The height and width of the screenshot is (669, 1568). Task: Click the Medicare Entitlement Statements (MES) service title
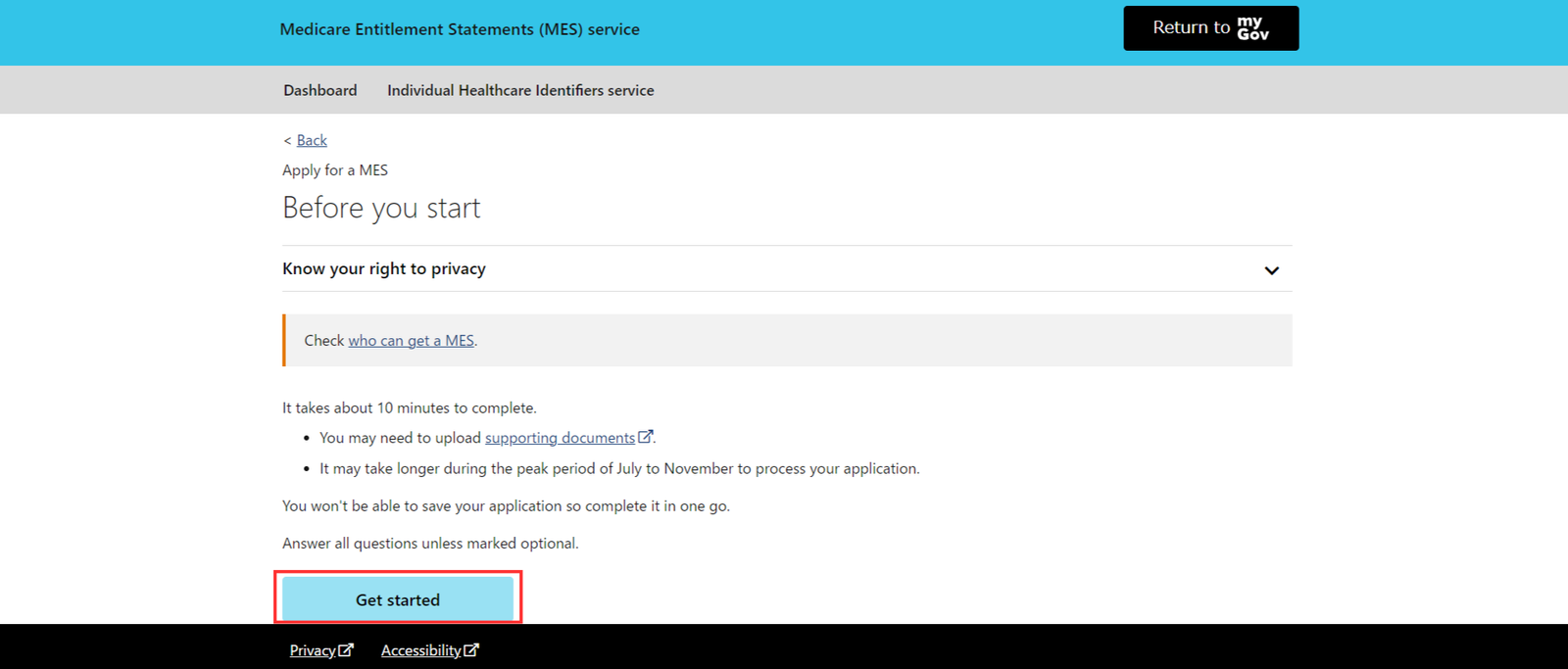point(460,29)
